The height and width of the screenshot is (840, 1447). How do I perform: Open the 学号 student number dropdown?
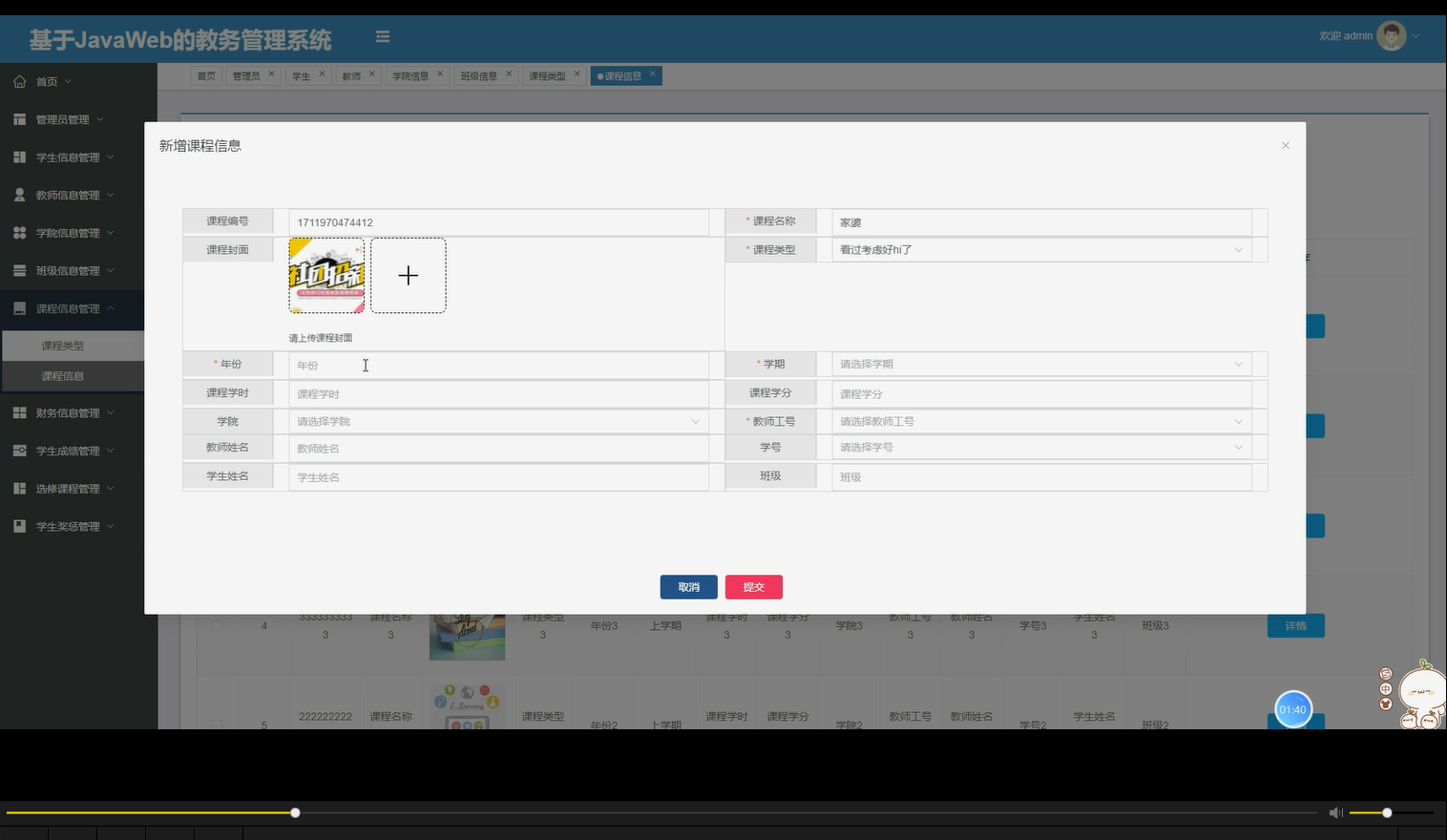point(1041,448)
